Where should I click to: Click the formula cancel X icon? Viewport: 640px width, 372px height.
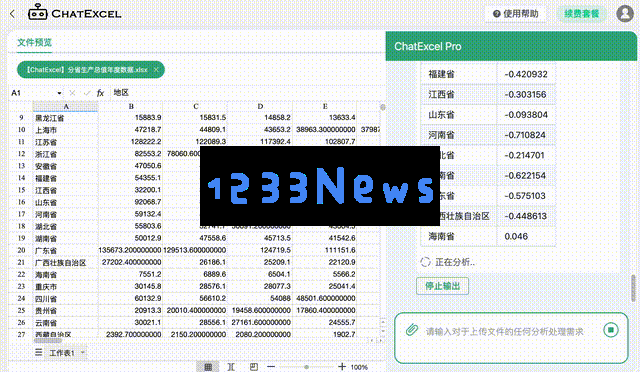pos(72,93)
